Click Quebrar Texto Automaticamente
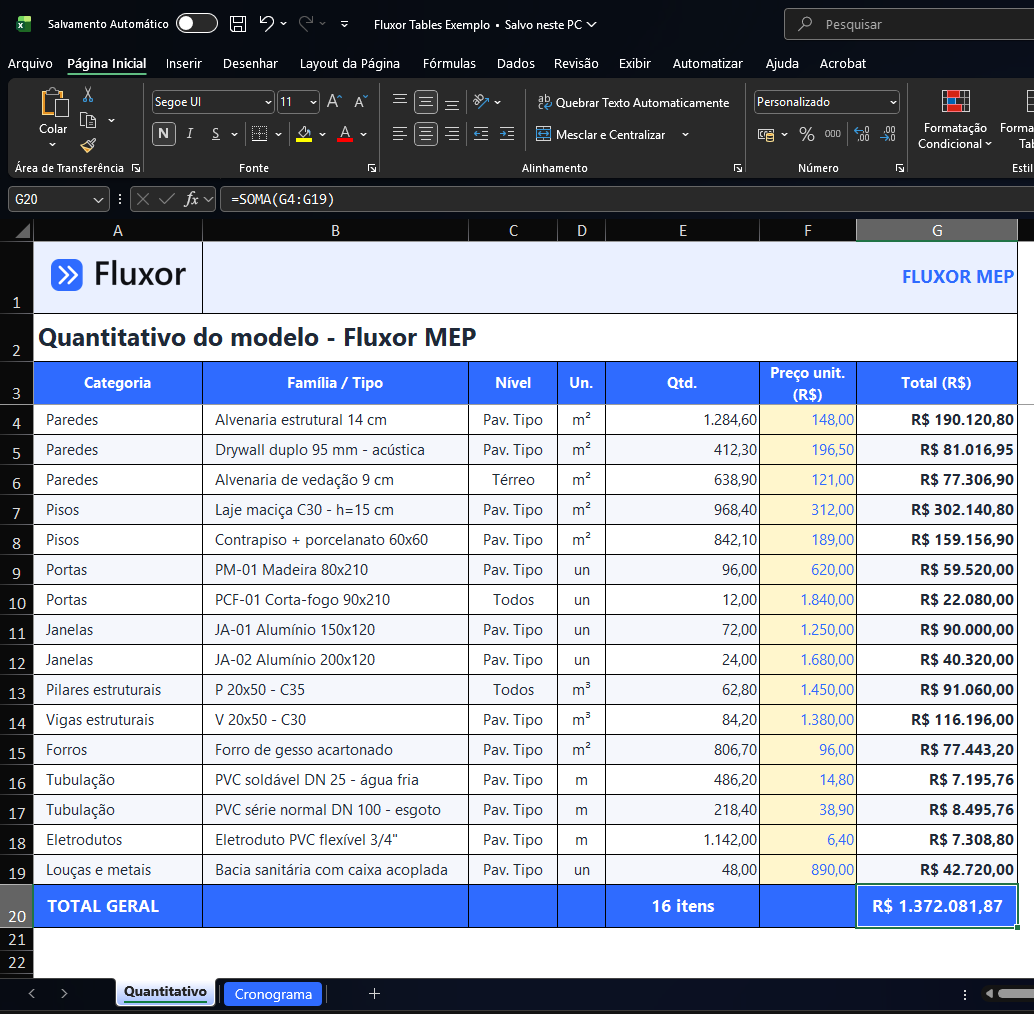This screenshot has width=1034, height=1014. click(x=633, y=102)
